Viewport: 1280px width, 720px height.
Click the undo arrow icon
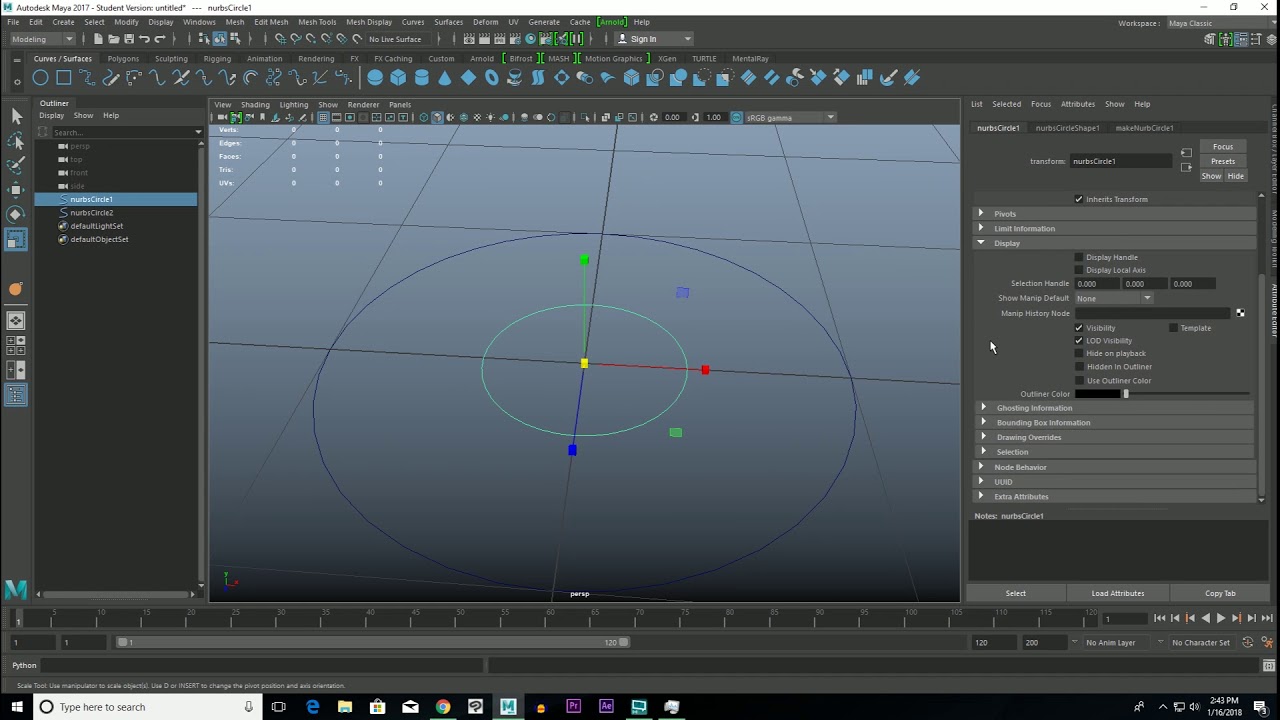(x=144, y=39)
